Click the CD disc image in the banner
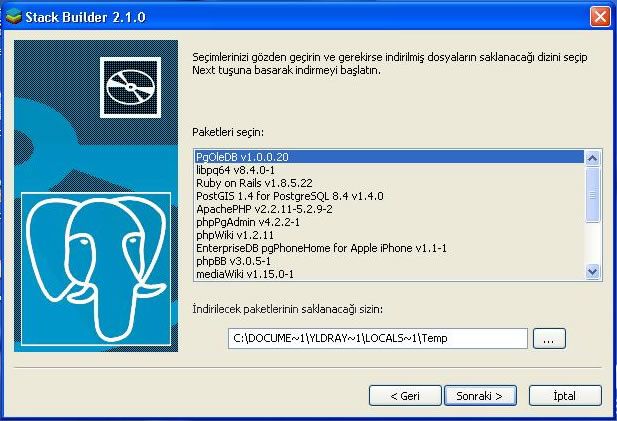 point(131,87)
